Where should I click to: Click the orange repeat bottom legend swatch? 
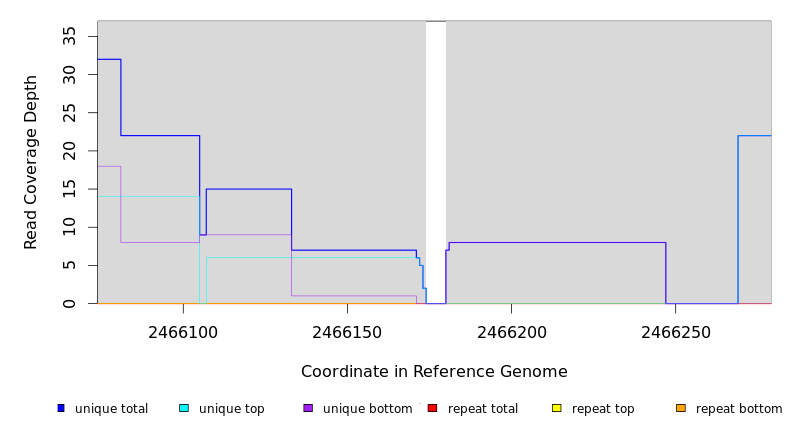(681, 408)
